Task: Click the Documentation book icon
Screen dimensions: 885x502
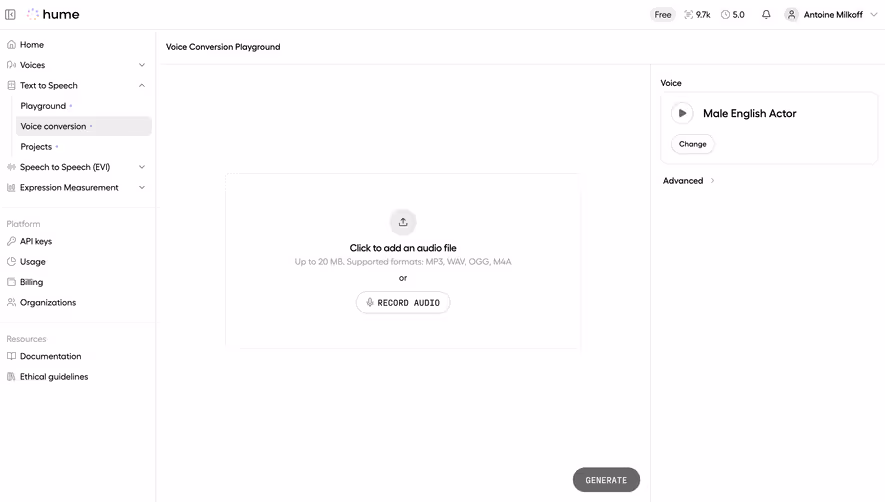Action: click(11, 356)
